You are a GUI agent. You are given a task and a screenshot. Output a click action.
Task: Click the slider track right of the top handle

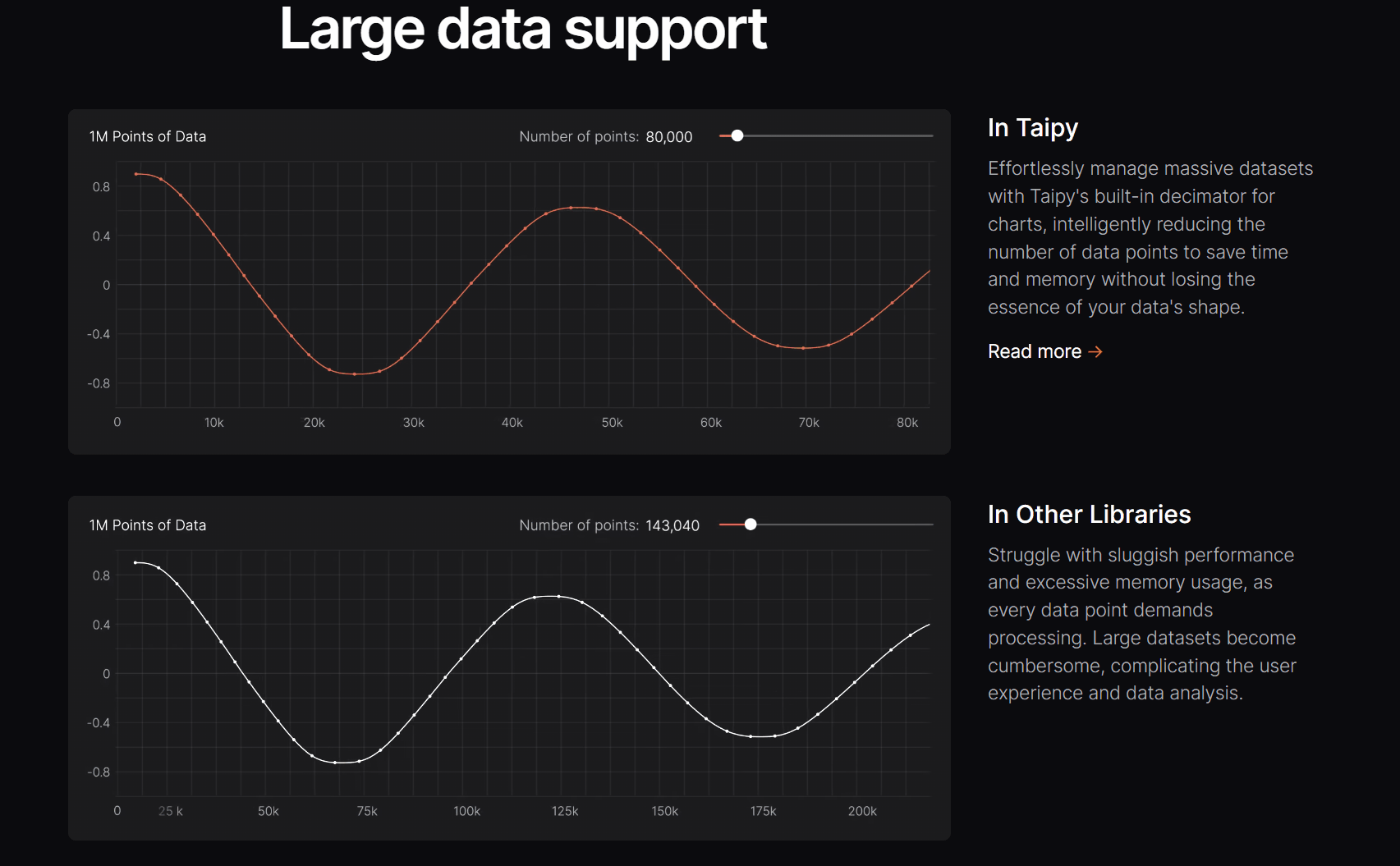829,136
